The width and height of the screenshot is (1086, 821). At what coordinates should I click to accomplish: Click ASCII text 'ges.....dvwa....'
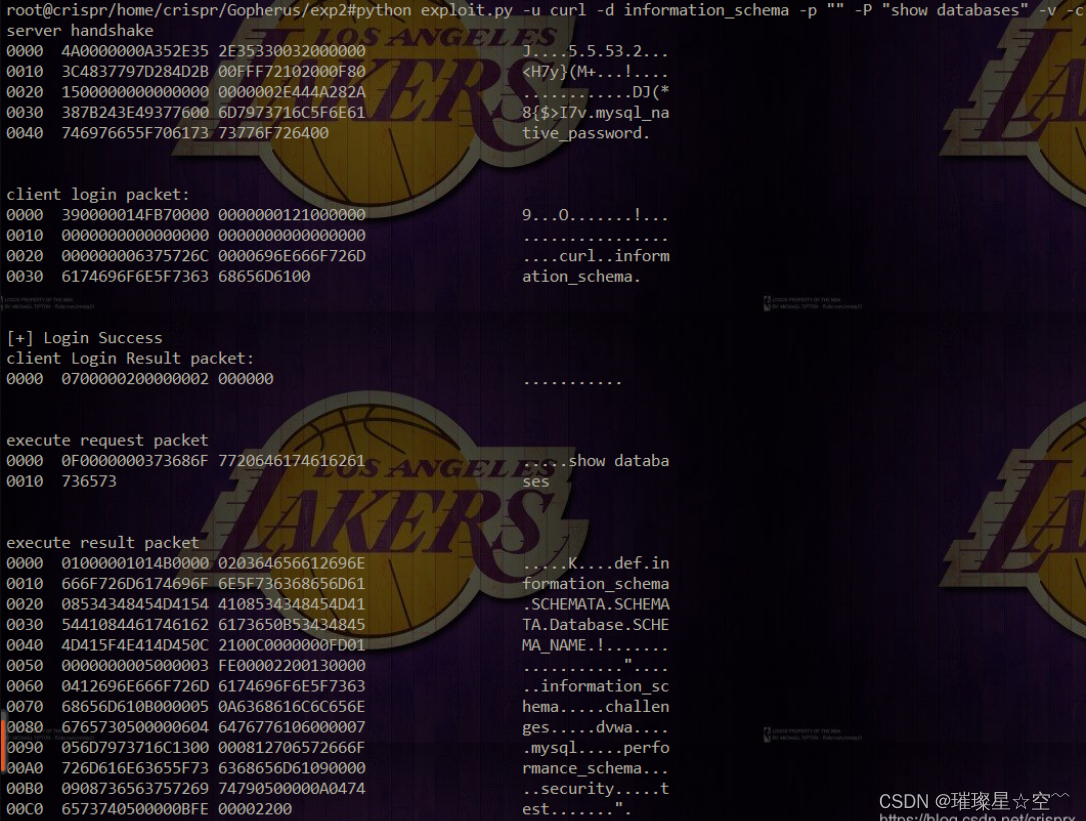(x=596, y=727)
